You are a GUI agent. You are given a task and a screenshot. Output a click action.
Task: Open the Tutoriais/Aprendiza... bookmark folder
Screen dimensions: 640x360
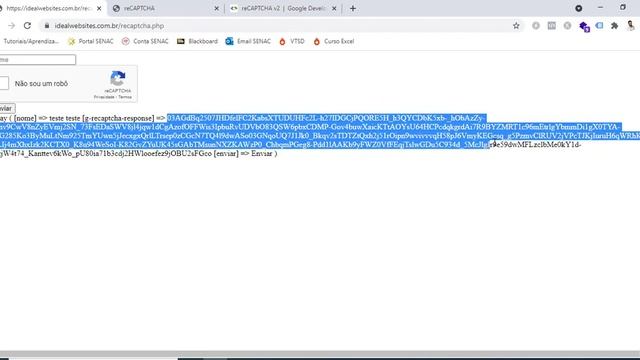pyautogui.click(x=30, y=41)
